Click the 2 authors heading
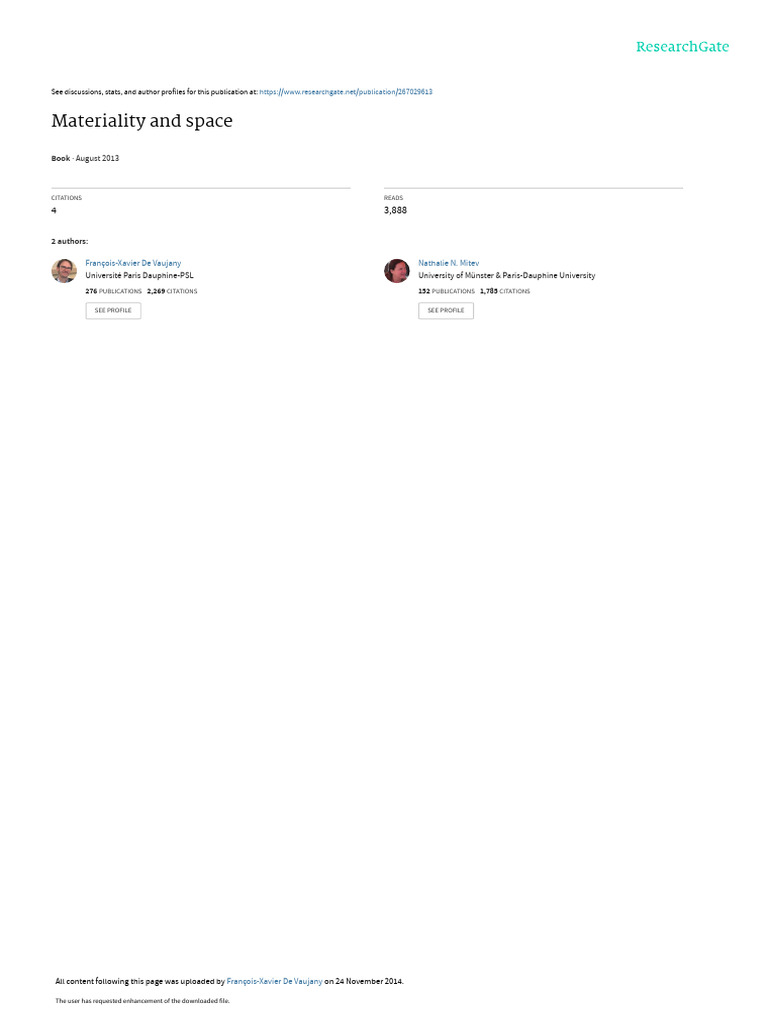 [70, 241]
